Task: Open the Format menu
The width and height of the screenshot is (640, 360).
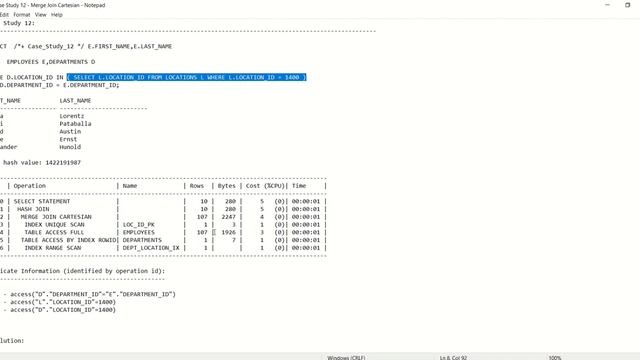Action: (x=22, y=15)
